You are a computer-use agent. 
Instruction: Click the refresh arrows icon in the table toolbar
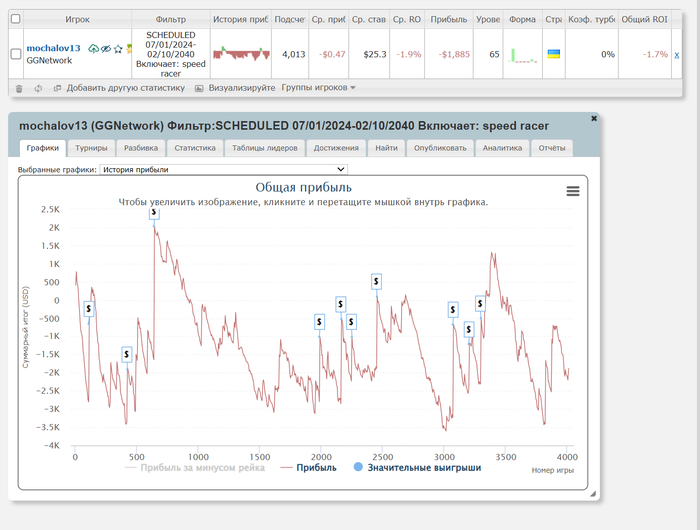pos(38,88)
